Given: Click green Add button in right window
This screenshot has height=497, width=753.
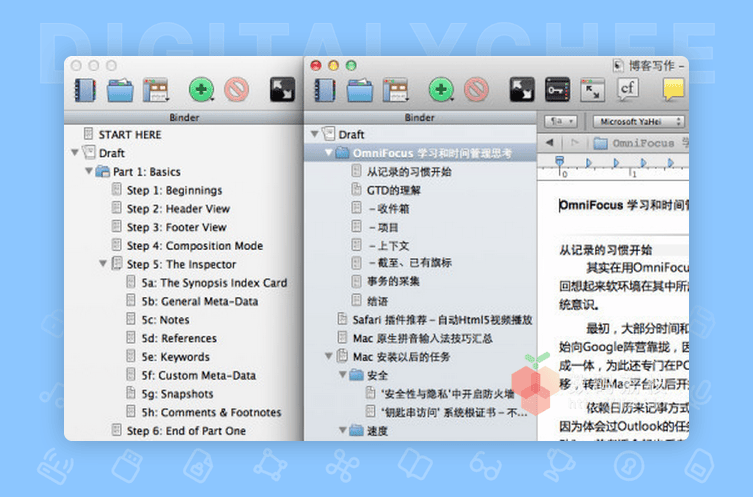Looking at the screenshot, I should (x=441, y=90).
